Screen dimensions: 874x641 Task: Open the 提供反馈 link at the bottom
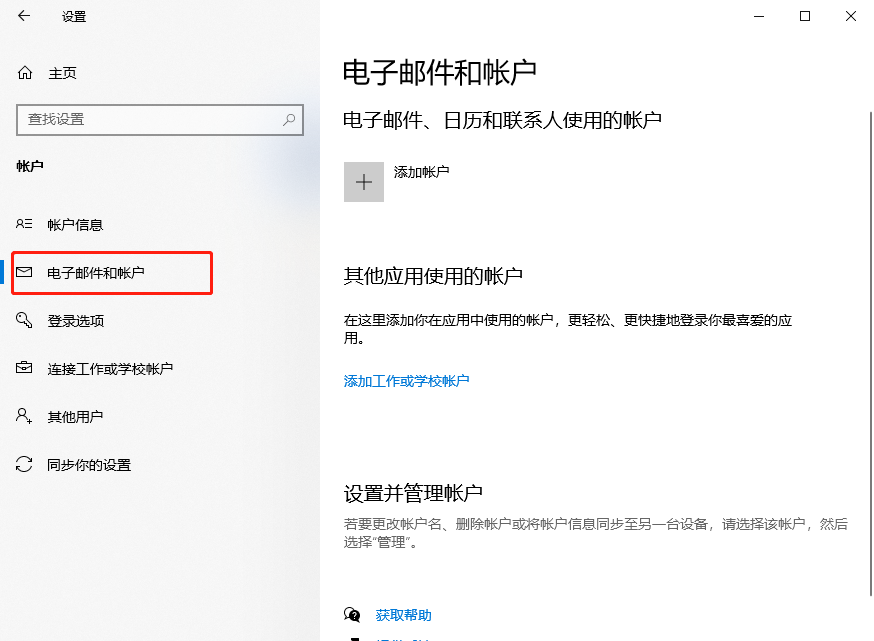403,638
